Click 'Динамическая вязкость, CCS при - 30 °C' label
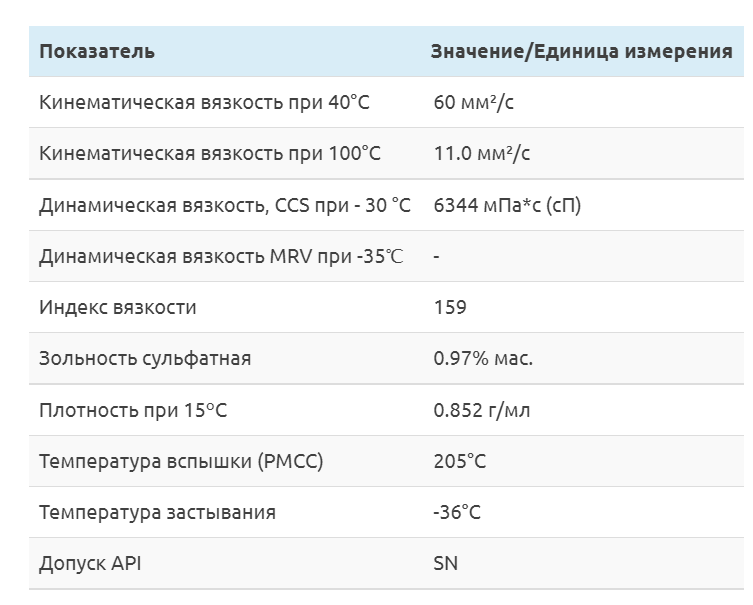This screenshot has width=753, height=605. pyautogui.click(x=225, y=205)
